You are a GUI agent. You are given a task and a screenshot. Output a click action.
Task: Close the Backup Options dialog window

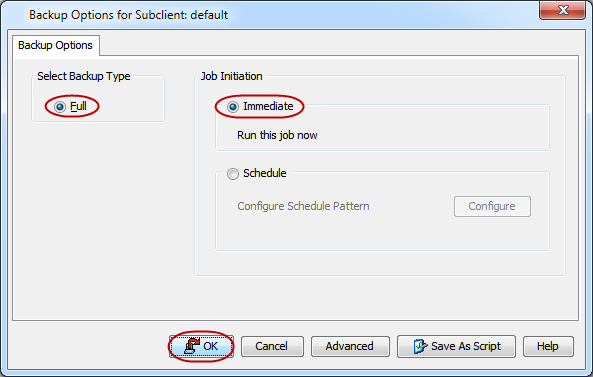point(562,10)
